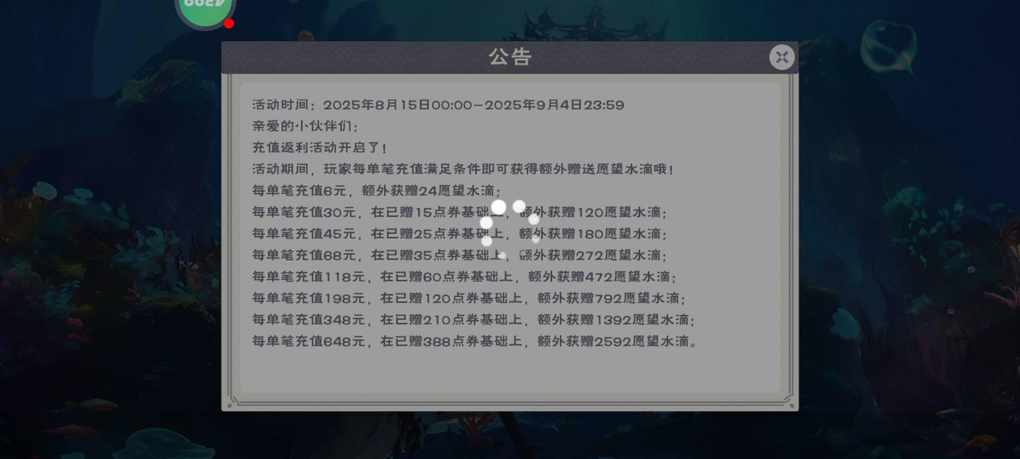1020x459 pixels.
Task: Close the 公告 announcement dialog
Action: point(782,57)
